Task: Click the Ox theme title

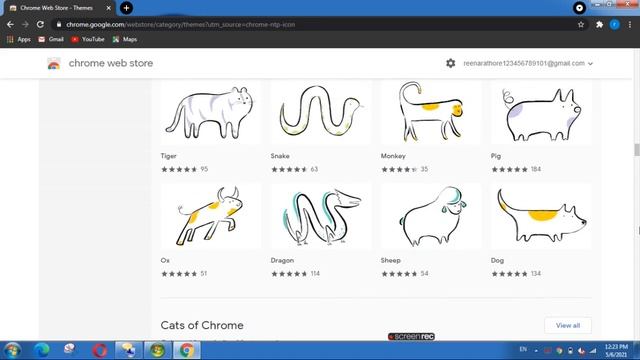Action: tap(165, 260)
